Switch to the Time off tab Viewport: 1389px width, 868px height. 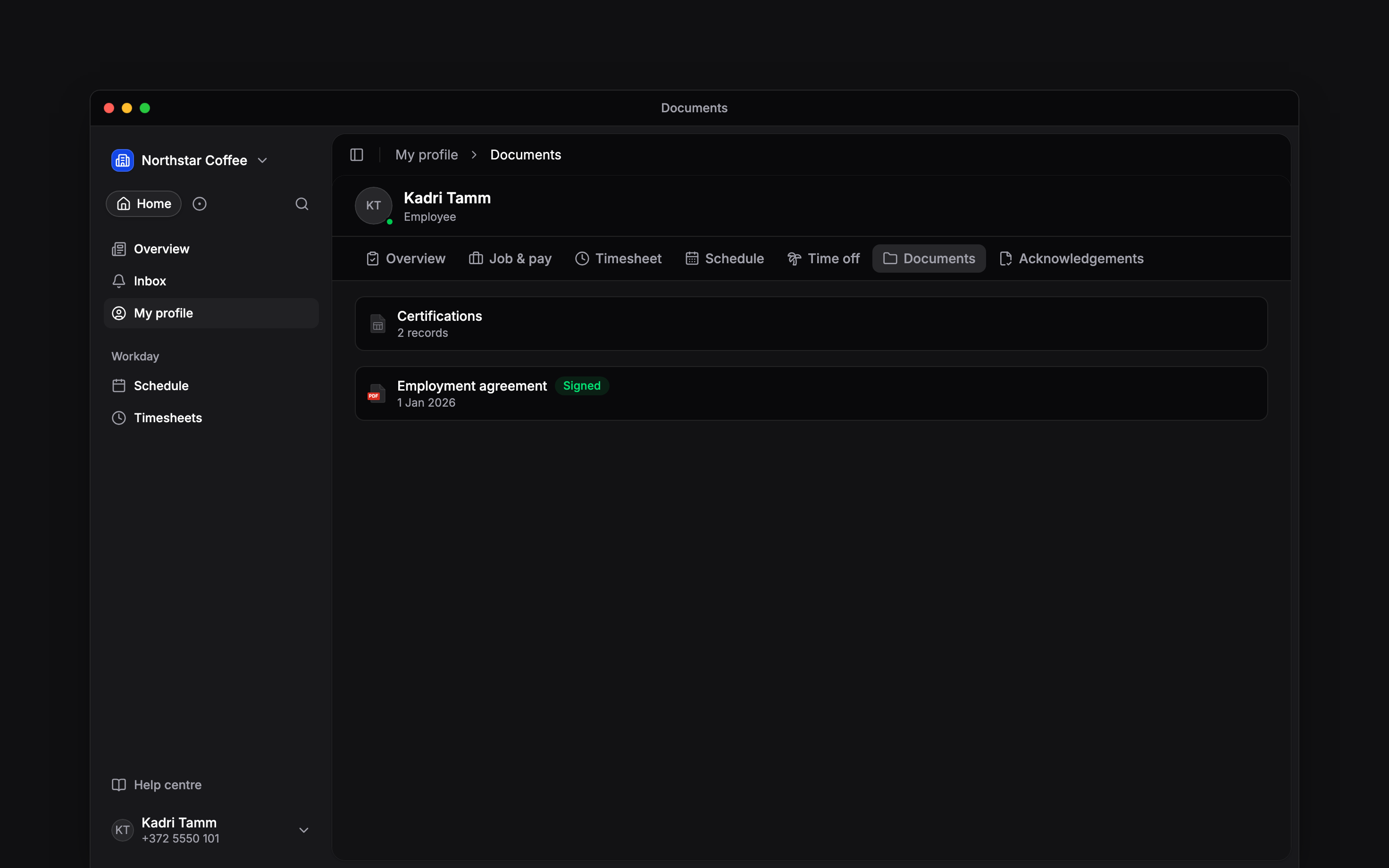click(x=823, y=259)
